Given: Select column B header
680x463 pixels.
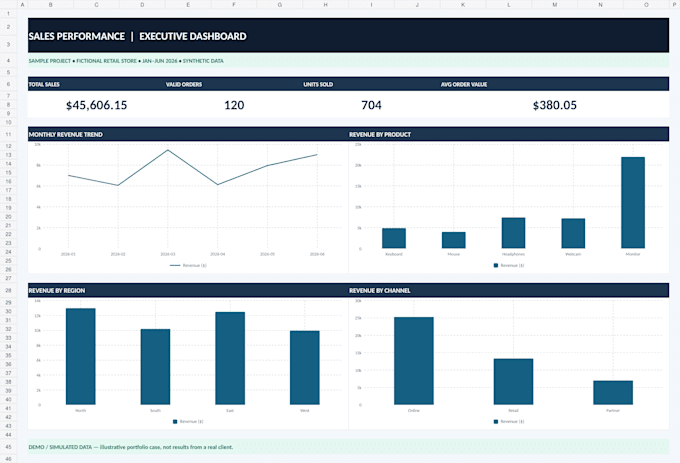Looking at the screenshot, I should point(51,4).
